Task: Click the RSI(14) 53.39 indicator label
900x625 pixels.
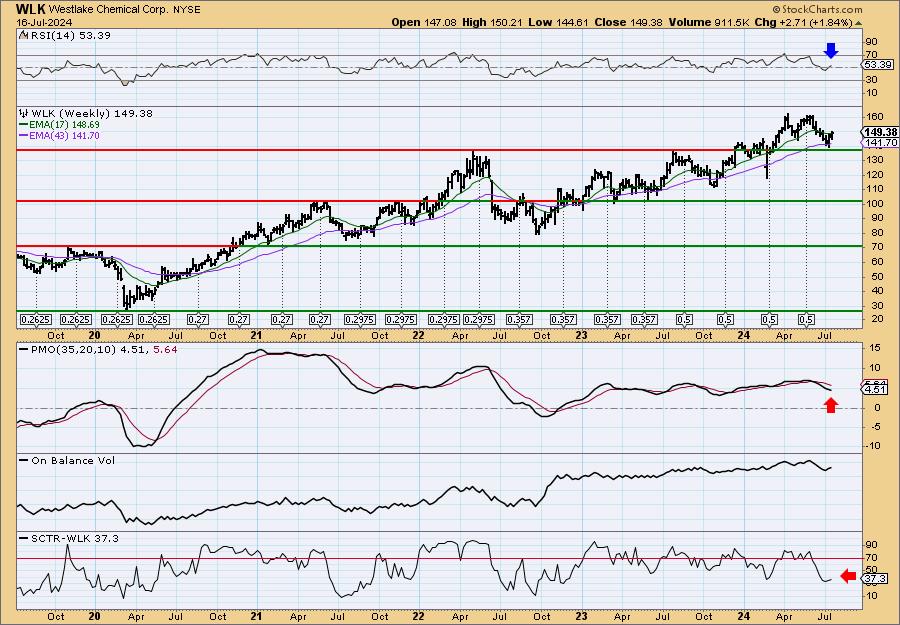Action: point(70,36)
